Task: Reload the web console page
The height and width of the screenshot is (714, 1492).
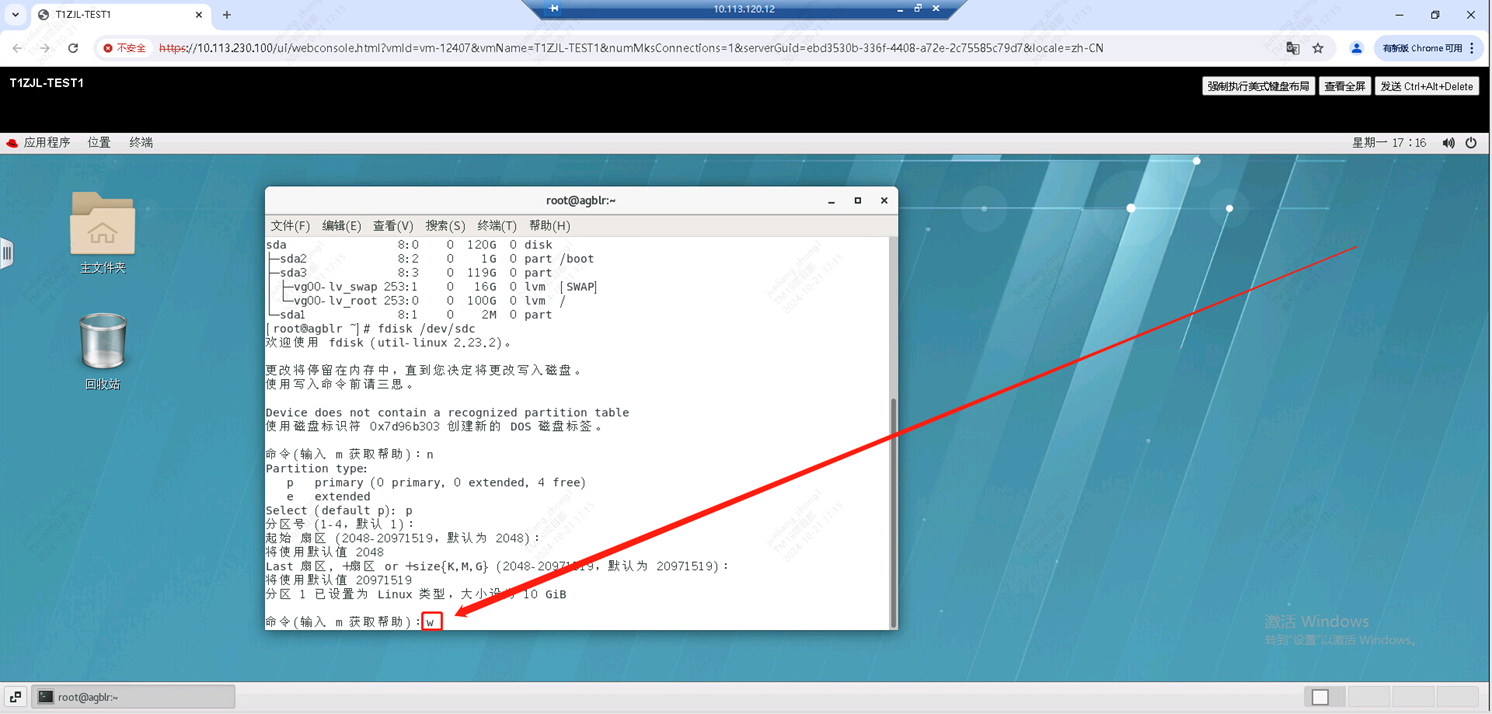Action: point(73,48)
